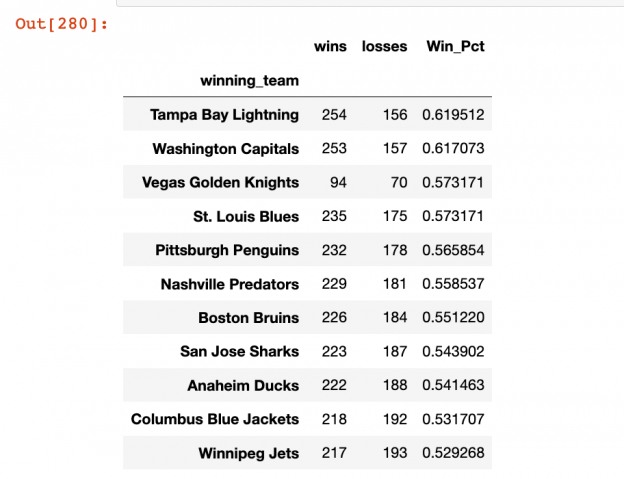Viewport: 624px width, 479px height.
Task: Select the Winnipeg Jets row label
Action: tap(250, 454)
